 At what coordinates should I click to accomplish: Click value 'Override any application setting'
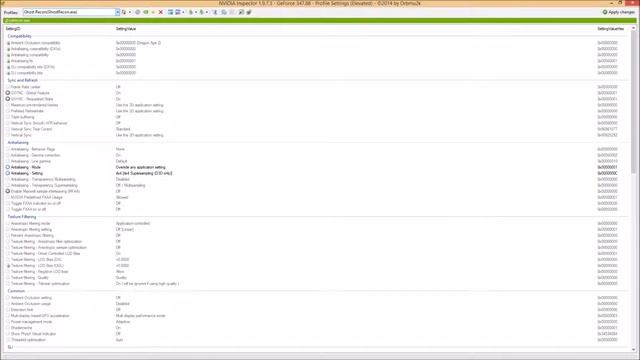140,167
